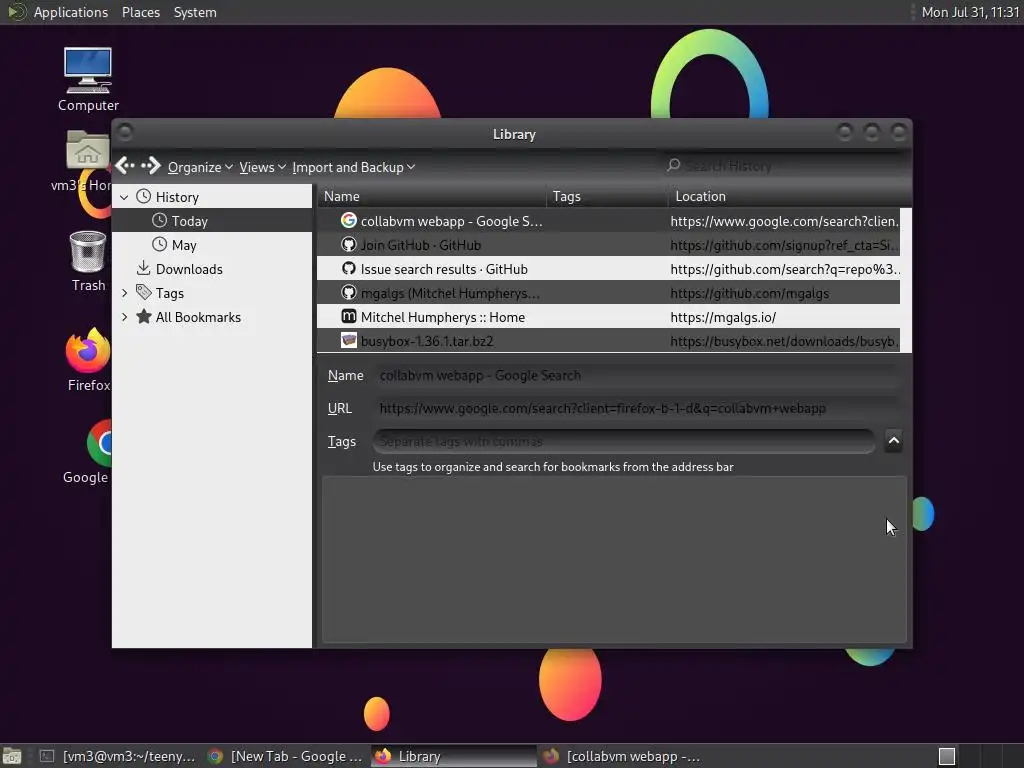Click the Library forward arrow button
This screenshot has height=768, width=1024.
[151, 166]
